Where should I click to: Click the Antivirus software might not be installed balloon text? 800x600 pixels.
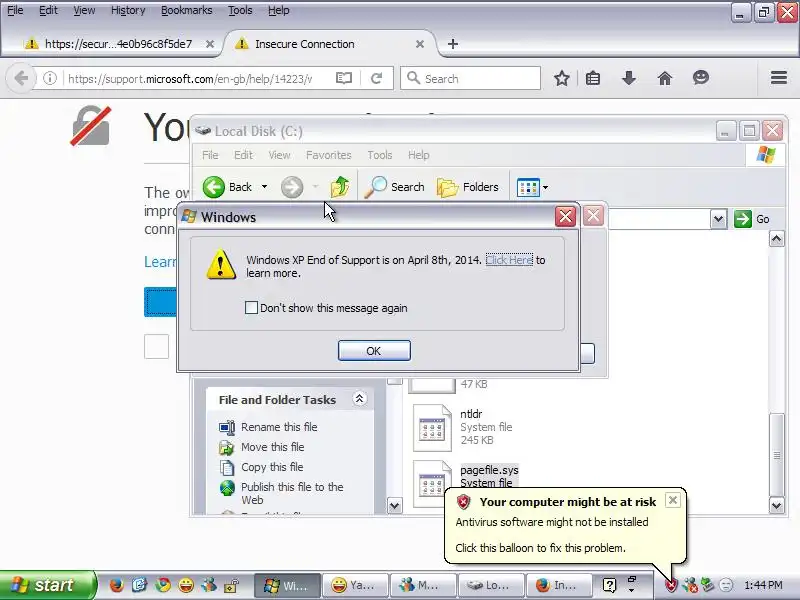point(552,522)
